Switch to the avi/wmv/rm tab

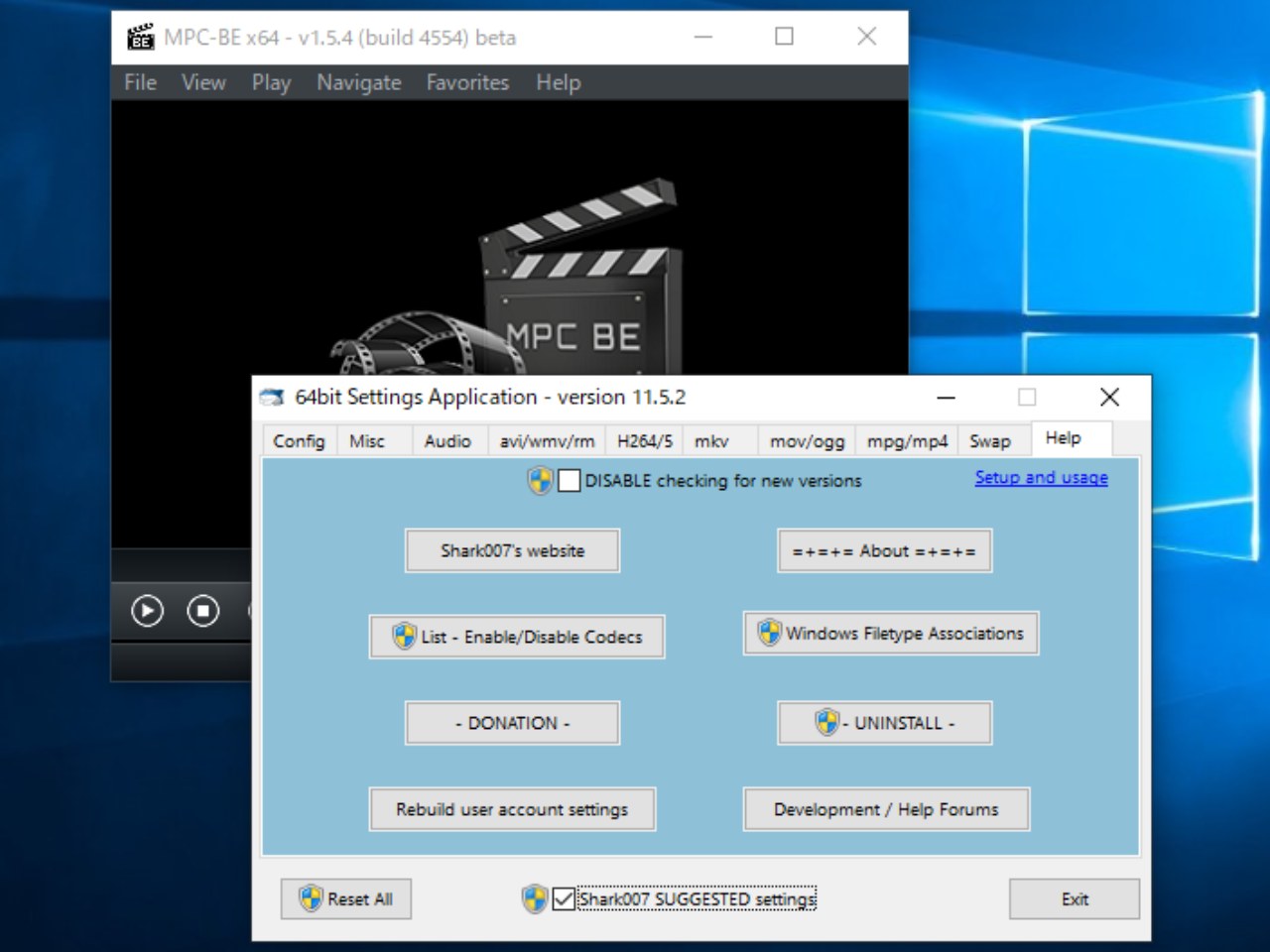547,441
